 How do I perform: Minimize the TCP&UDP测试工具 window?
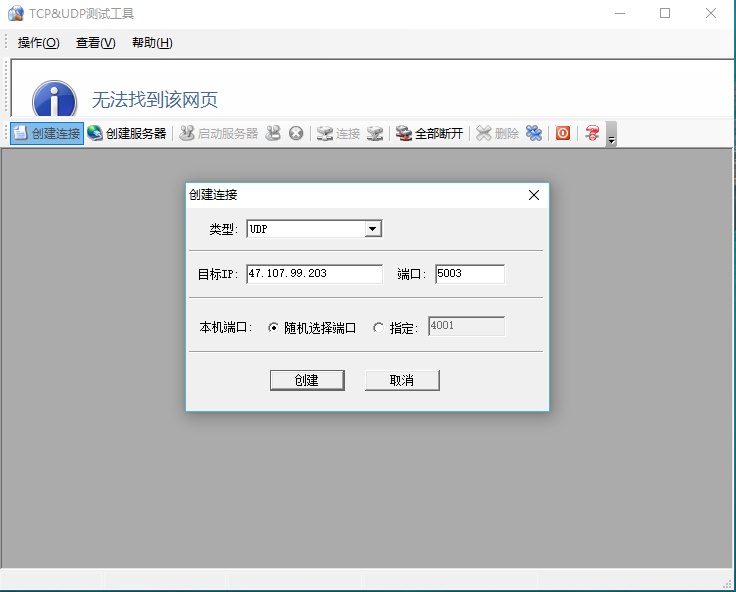tap(620, 13)
